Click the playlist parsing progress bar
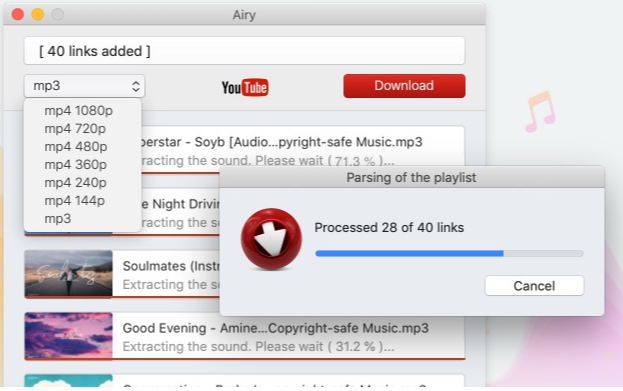The height and width of the screenshot is (391, 623). pos(449,254)
